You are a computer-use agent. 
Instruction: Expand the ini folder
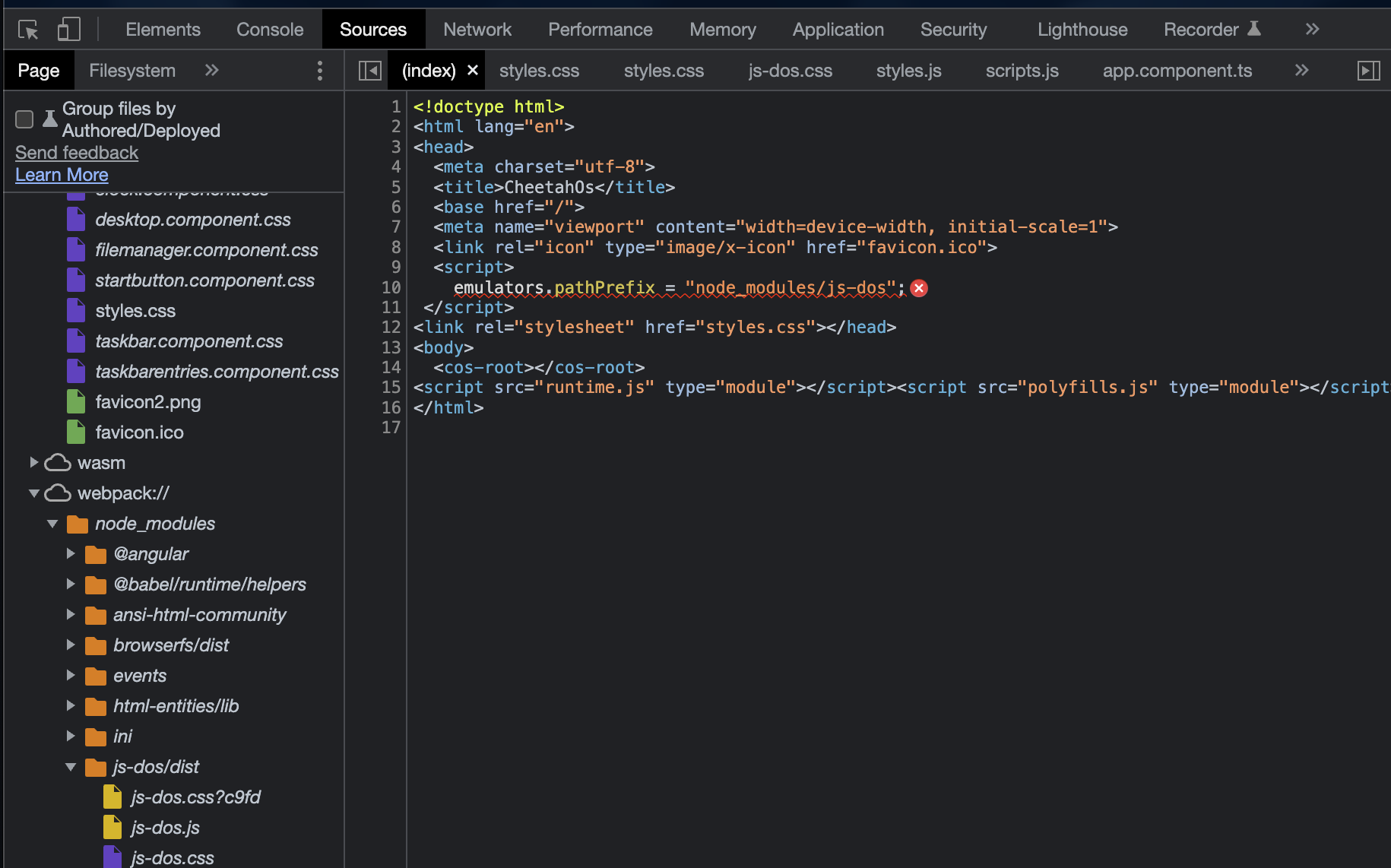click(71, 736)
